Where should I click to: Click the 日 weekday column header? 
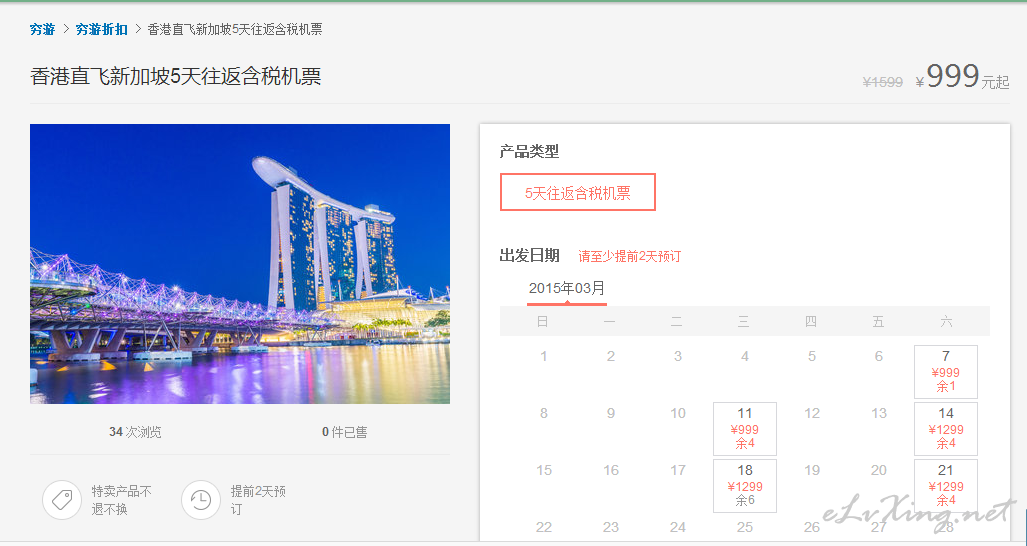click(542, 321)
